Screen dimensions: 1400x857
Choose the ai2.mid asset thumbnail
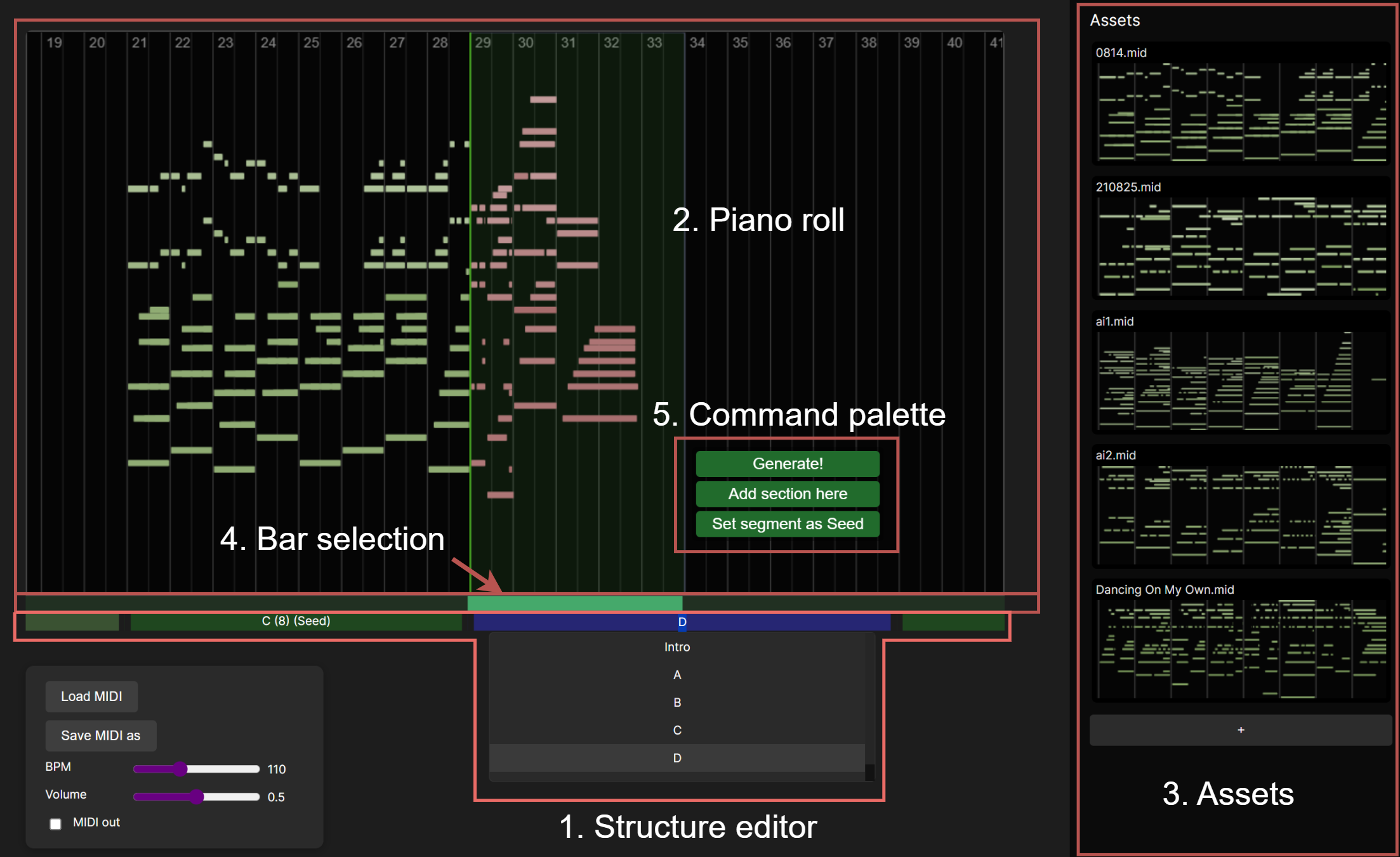click(1241, 514)
